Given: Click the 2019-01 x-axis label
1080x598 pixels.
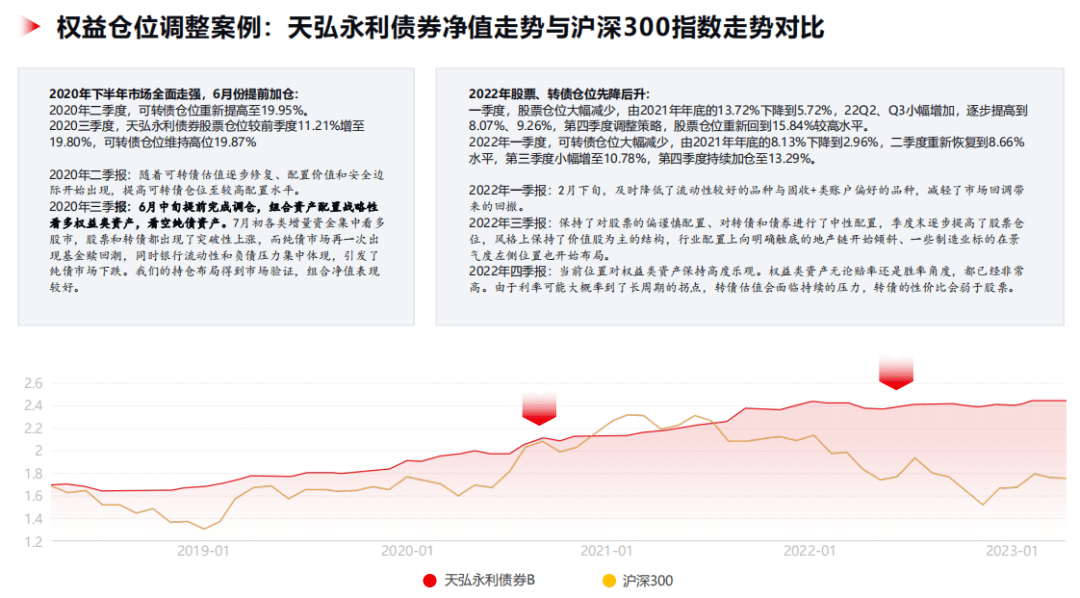Looking at the screenshot, I should click(204, 550).
